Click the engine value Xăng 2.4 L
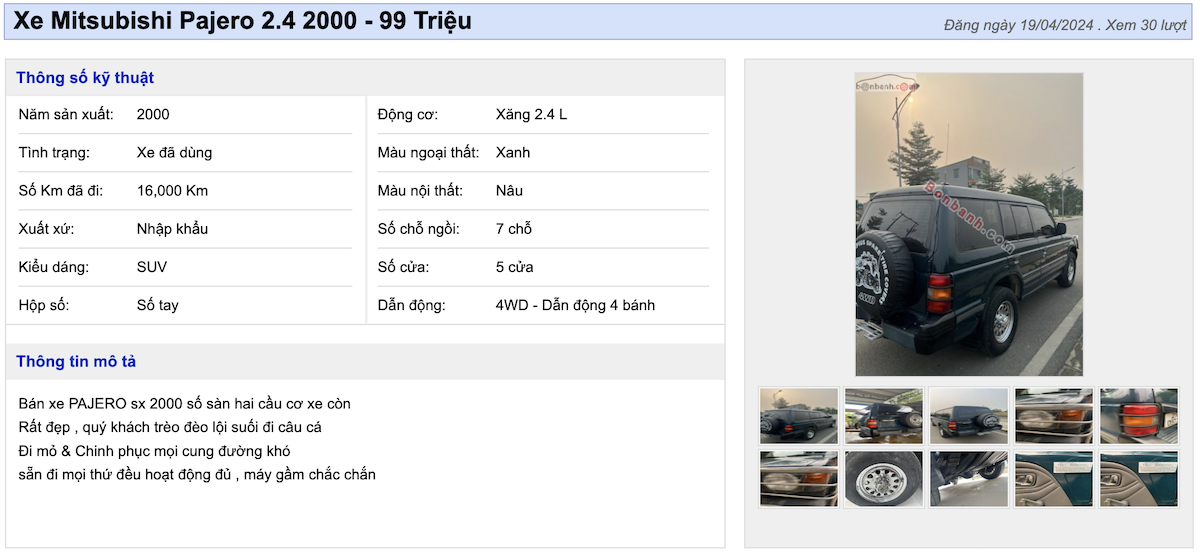The height and width of the screenshot is (554, 1200). (x=531, y=115)
